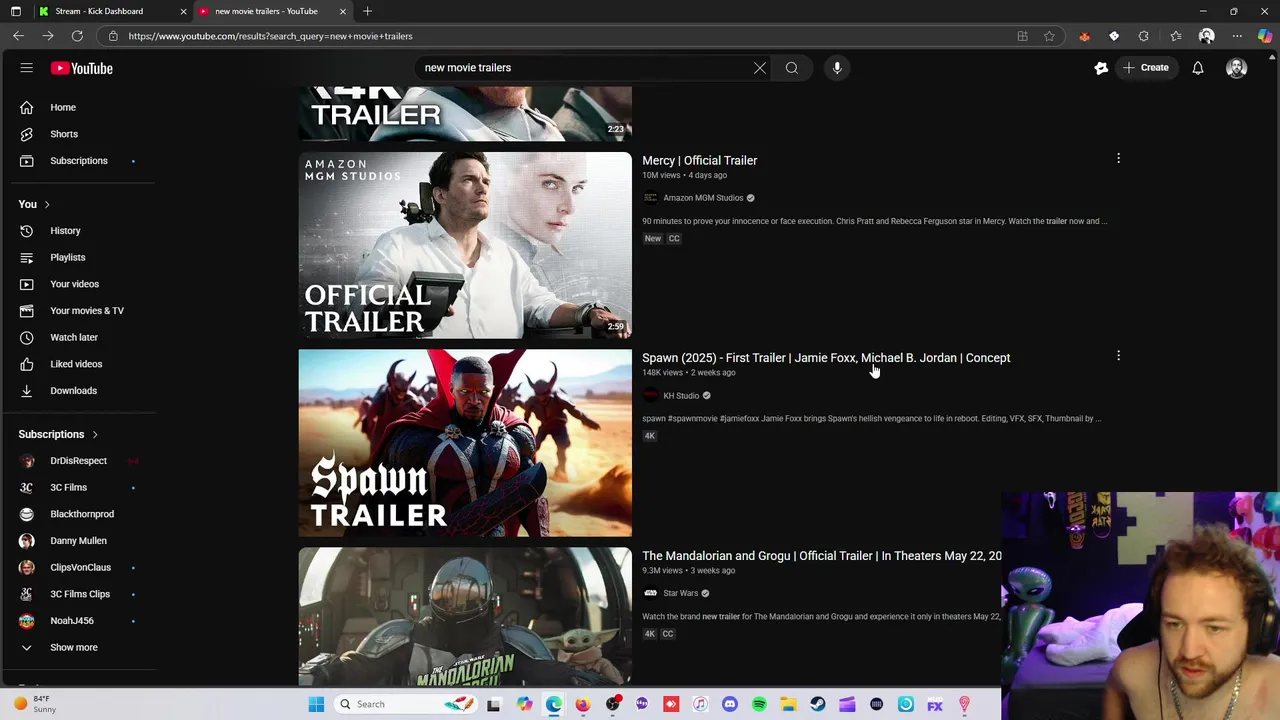Open the Windows Start menu
1280x720 pixels.
tap(316, 704)
